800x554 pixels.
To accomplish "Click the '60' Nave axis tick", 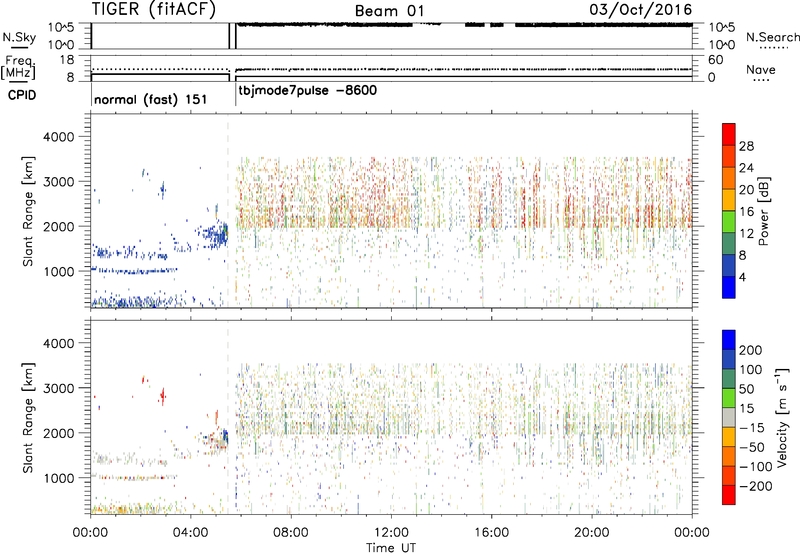I will 715,60.
